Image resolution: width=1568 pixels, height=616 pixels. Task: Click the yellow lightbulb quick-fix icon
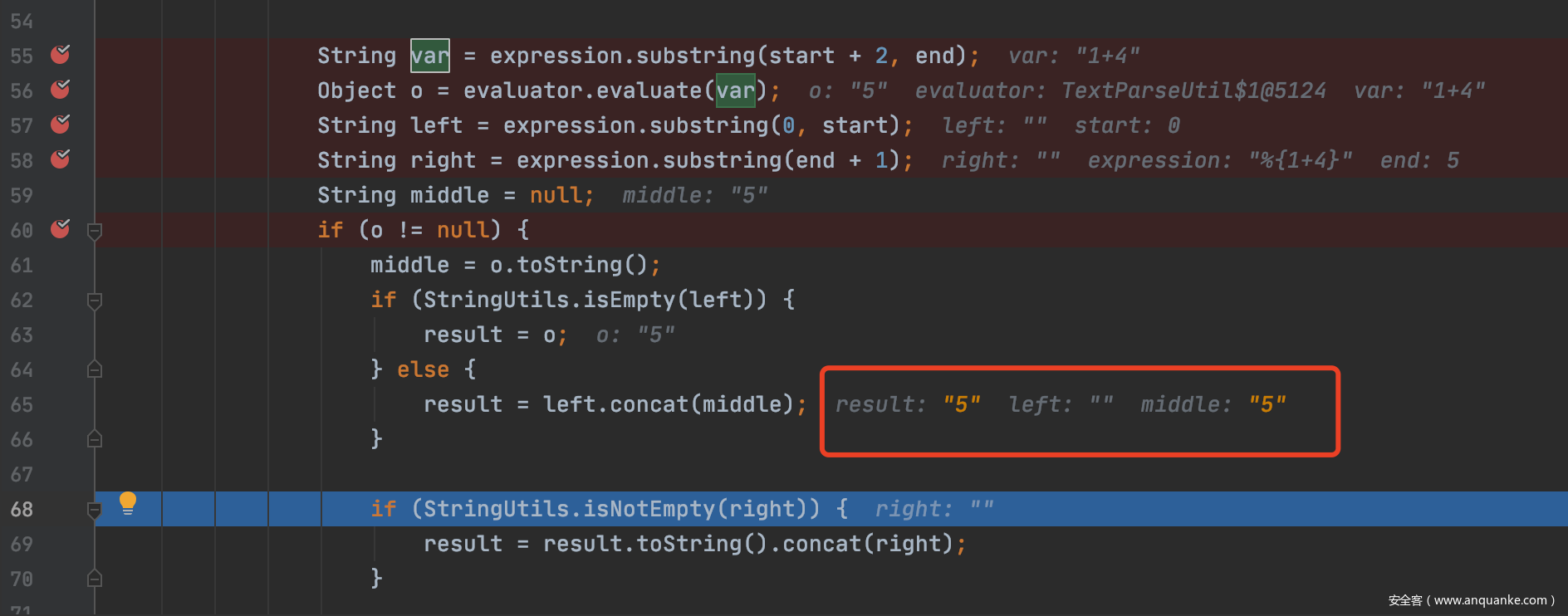pos(128,503)
